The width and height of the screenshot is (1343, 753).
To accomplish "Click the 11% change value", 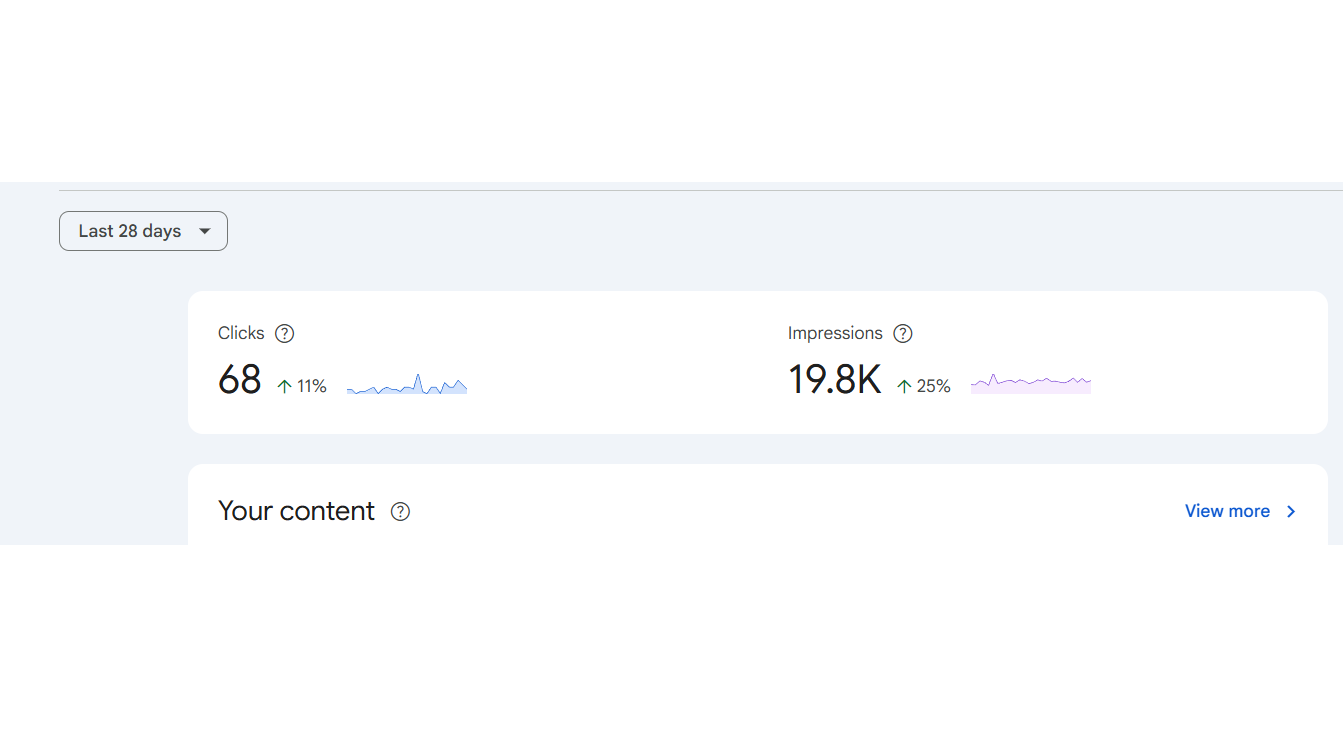I will (x=312, y=386).
